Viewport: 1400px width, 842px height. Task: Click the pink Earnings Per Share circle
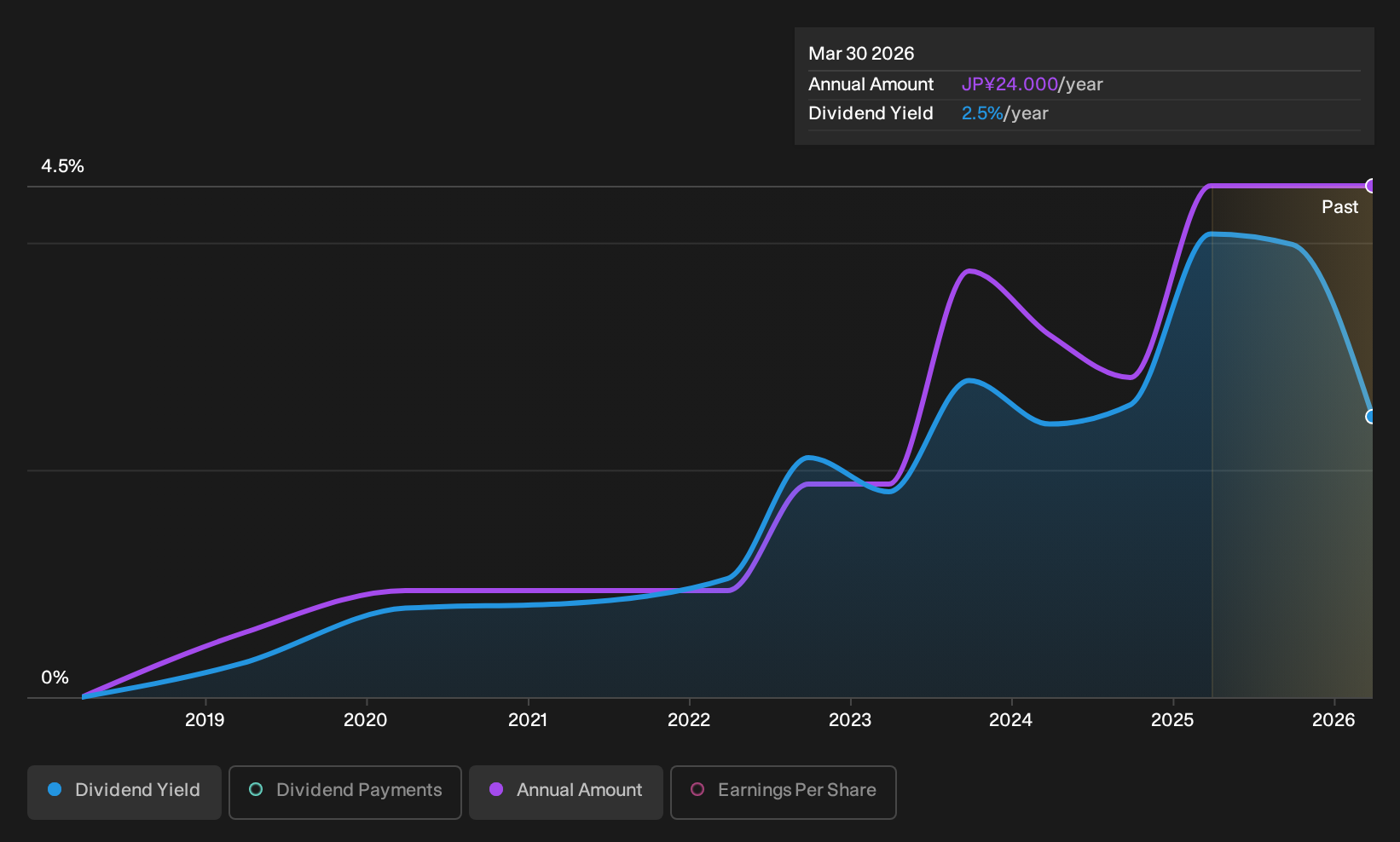697,790
